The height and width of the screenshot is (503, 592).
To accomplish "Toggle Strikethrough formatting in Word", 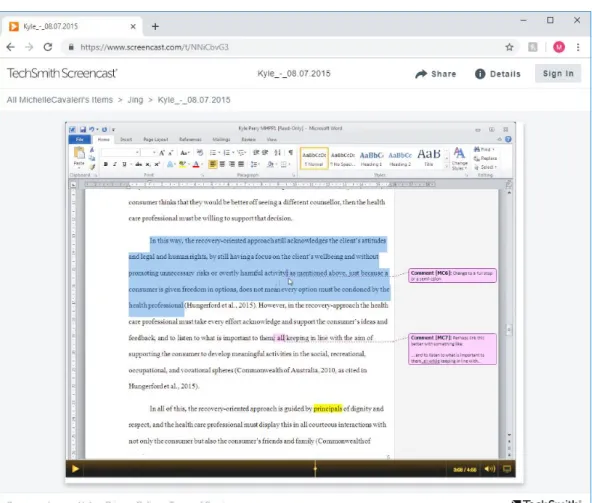I will [139, 164].
